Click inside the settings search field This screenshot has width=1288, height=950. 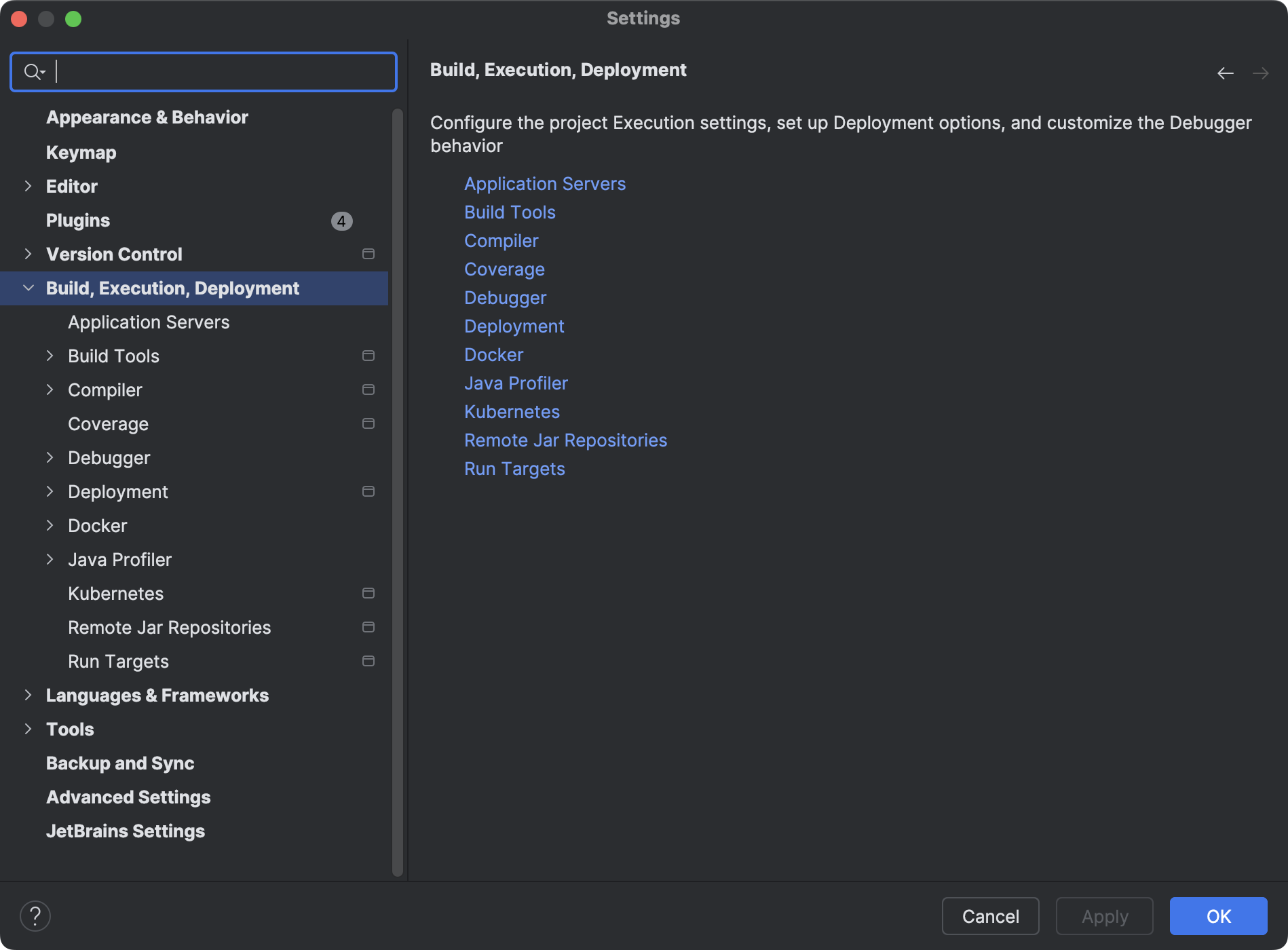[x=204, y=71]
